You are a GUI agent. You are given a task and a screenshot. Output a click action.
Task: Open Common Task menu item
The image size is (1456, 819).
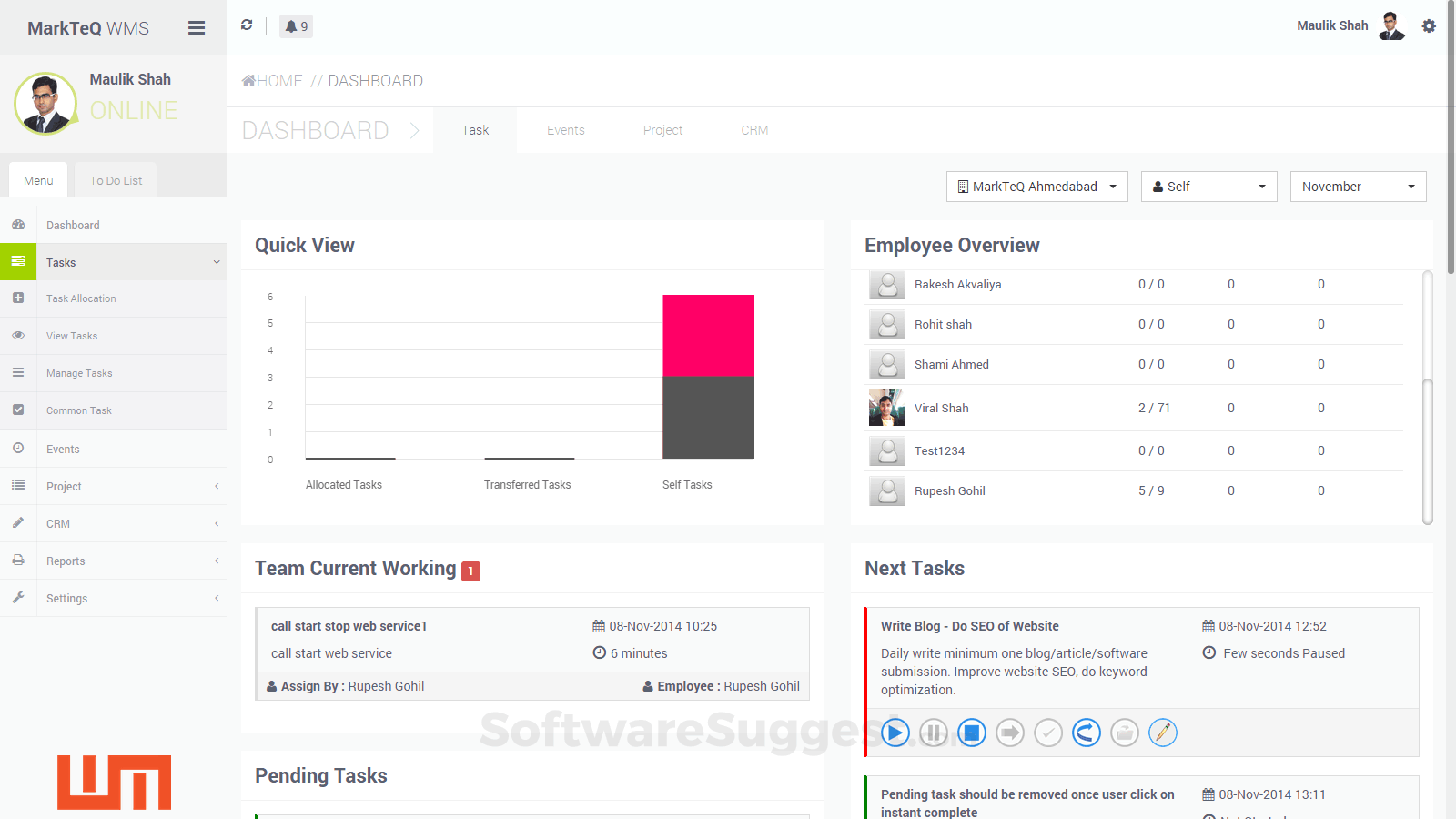tap(79, 410)
